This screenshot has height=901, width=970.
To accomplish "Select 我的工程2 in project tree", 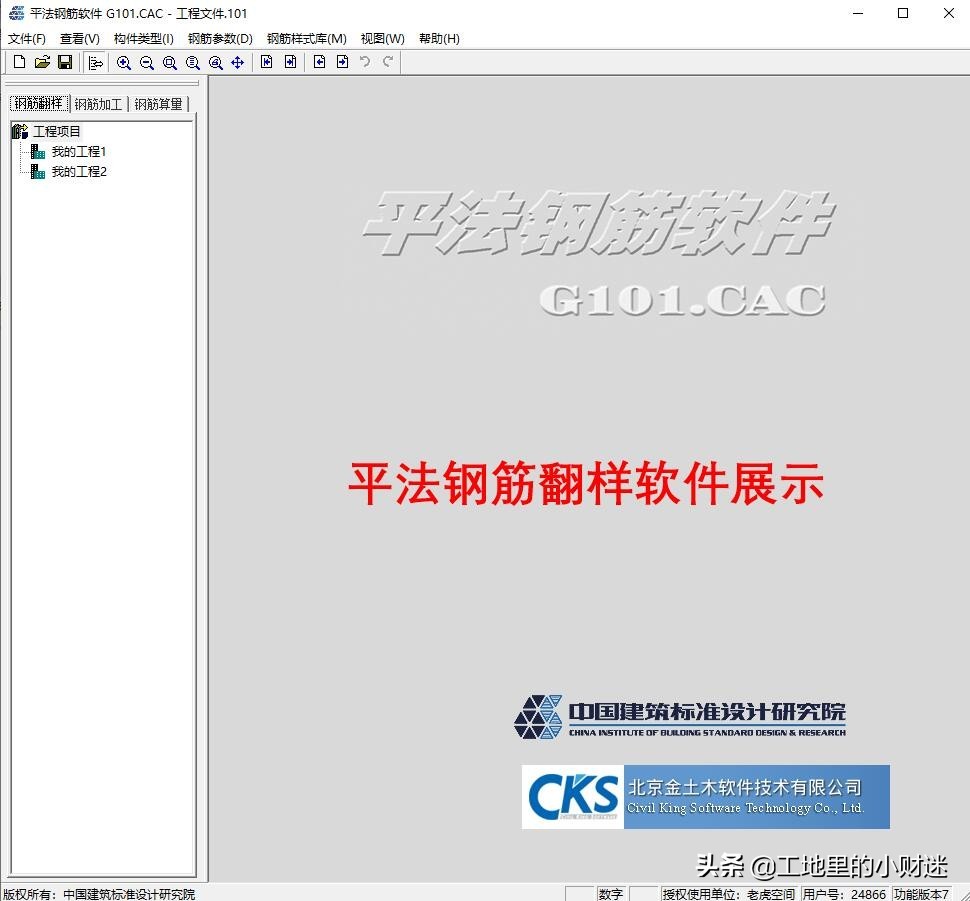I will (x=79, y=171).
